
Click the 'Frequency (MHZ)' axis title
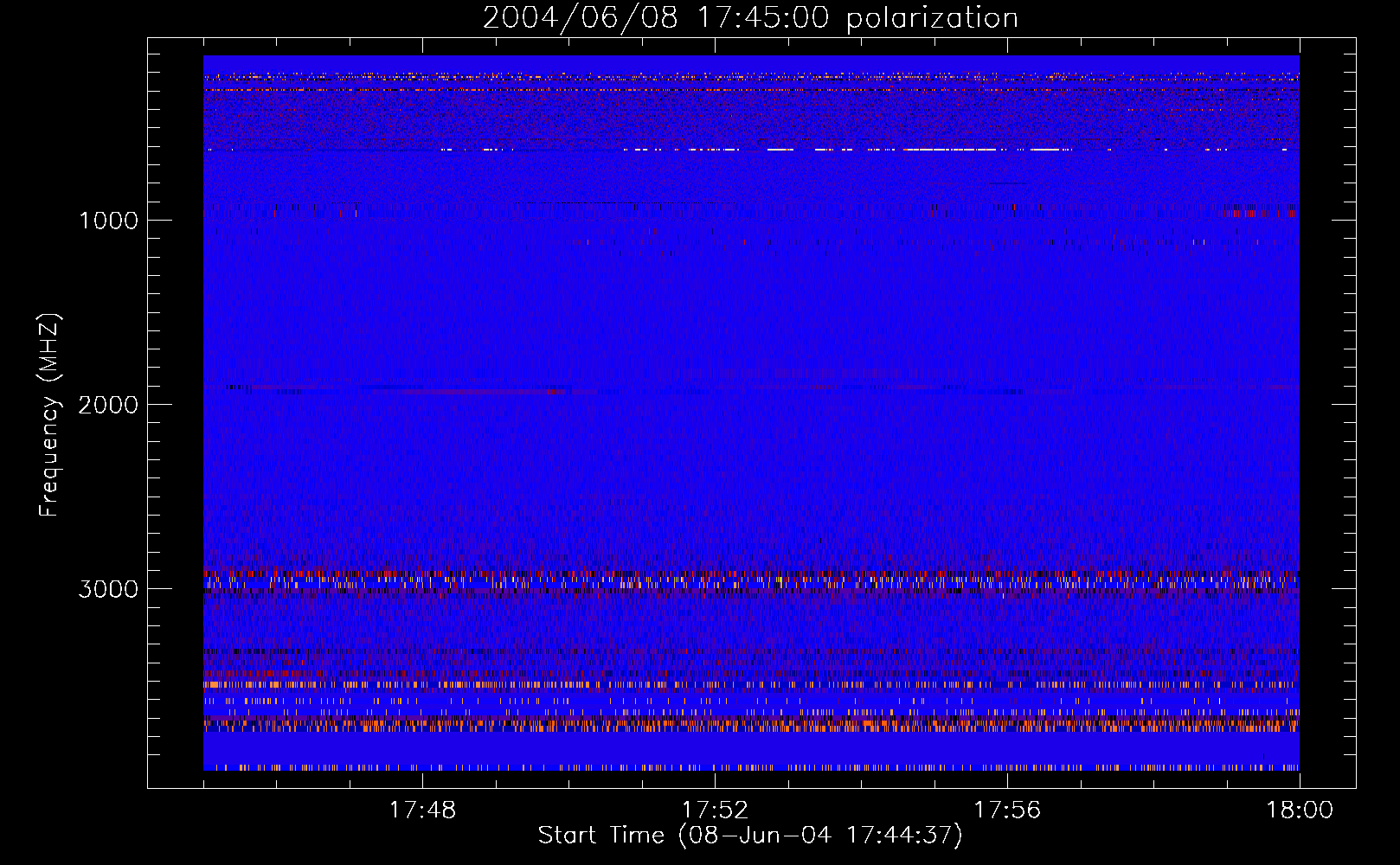click(49, 414)
